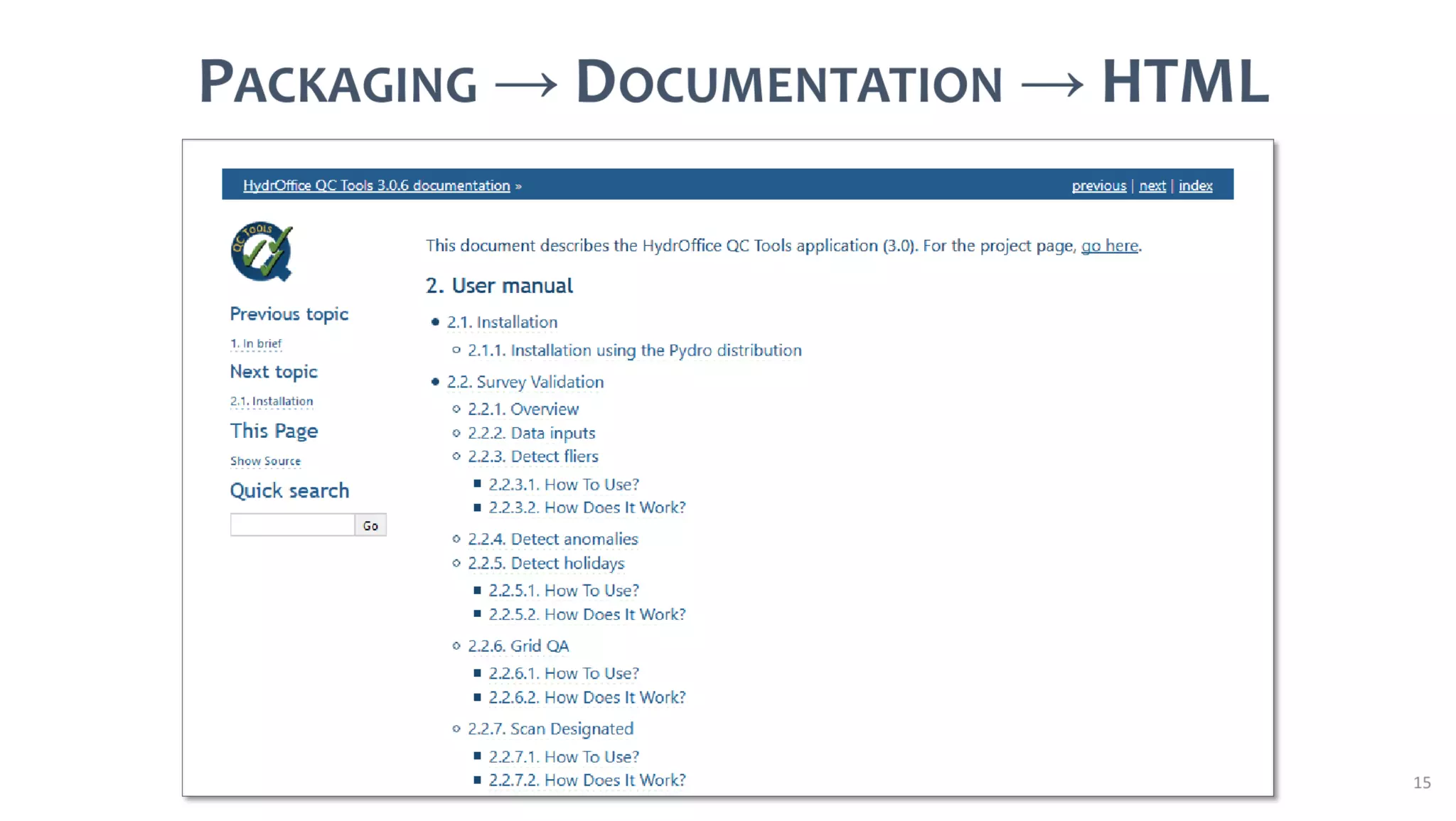Viewport: 1456px width, 821px height.
Task: Click the QC Tools logo icon
Action: pos(262,252)
